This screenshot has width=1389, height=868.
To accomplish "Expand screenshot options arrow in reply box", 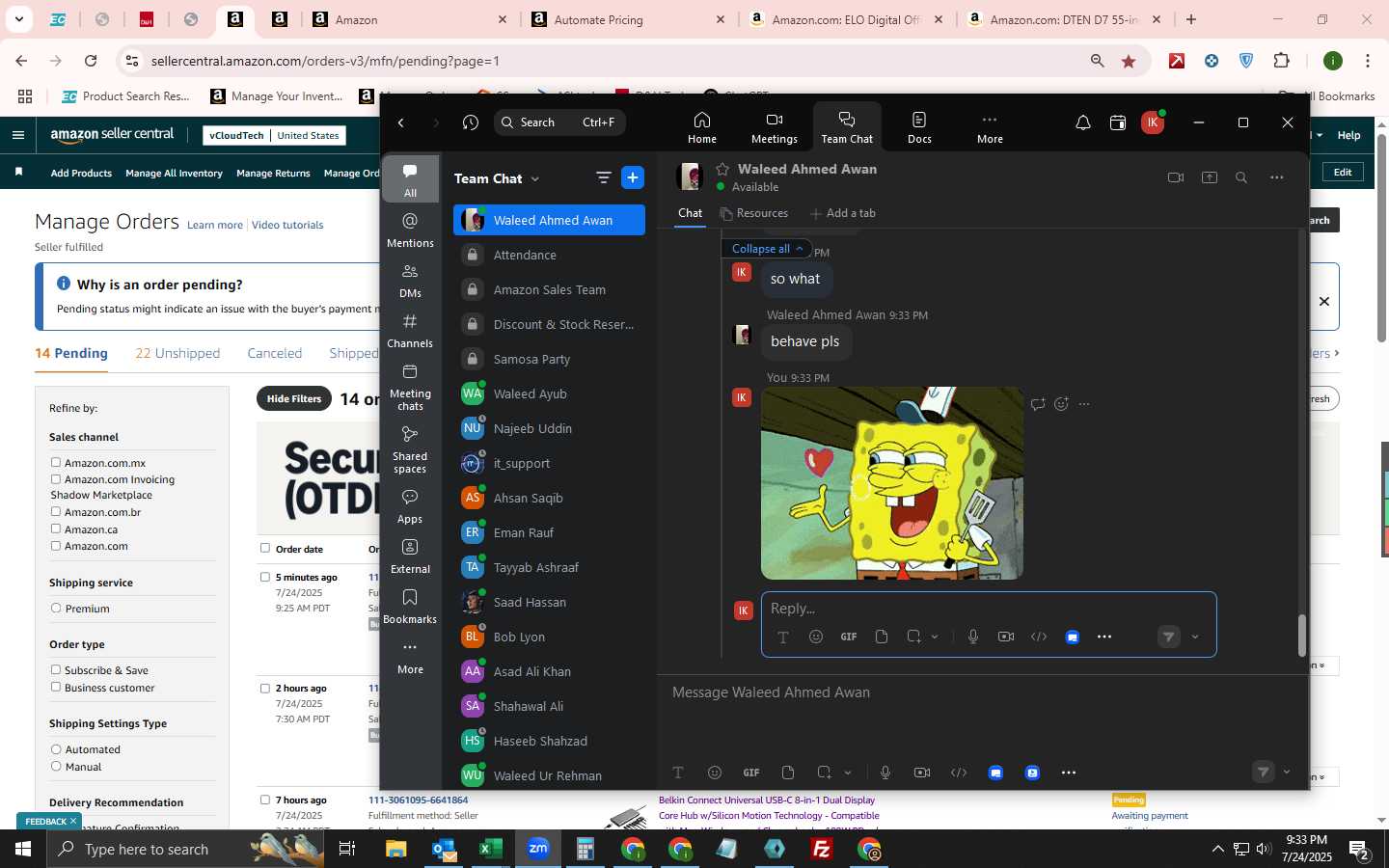I will click(935, 637).
